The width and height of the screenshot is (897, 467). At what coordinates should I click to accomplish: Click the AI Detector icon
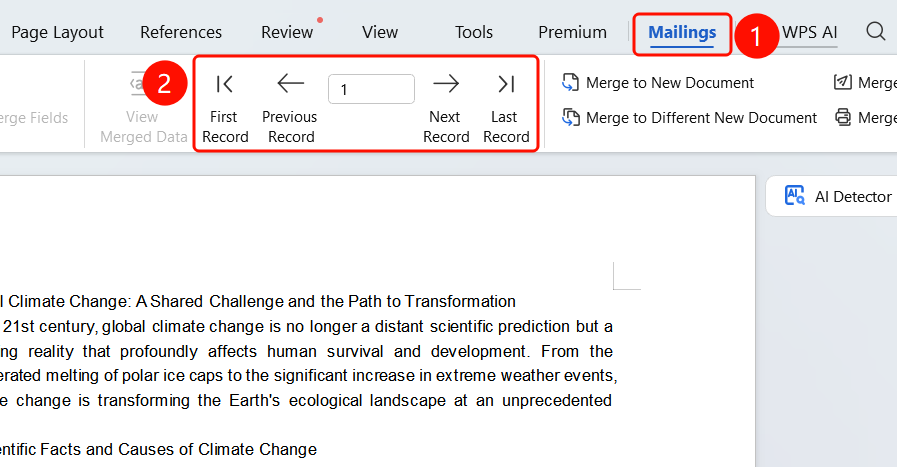795,196
